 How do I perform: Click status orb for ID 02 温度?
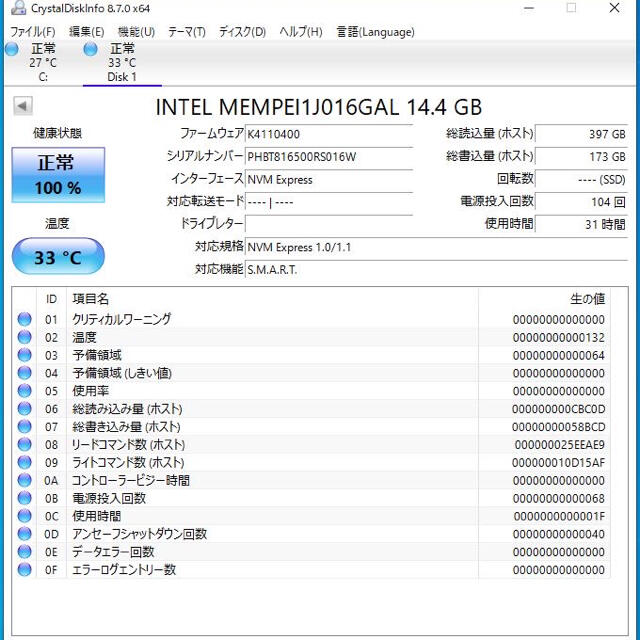(x=24, y=337)
